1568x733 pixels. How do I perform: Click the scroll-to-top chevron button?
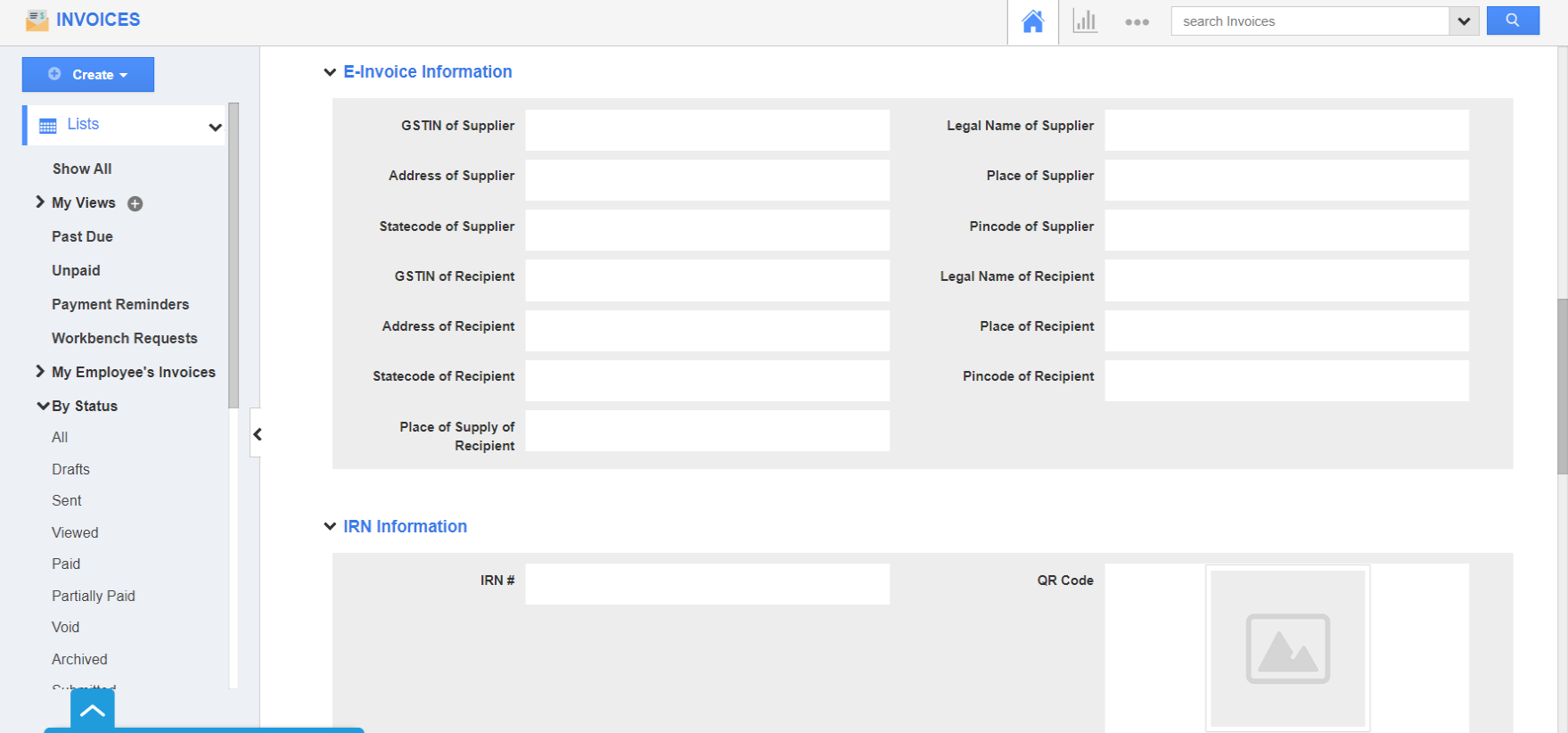click(93, 711)
